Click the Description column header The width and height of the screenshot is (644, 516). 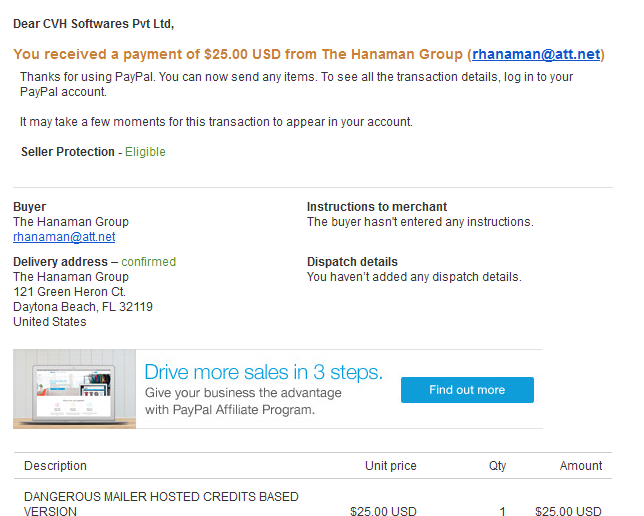[x=55, y=466]
